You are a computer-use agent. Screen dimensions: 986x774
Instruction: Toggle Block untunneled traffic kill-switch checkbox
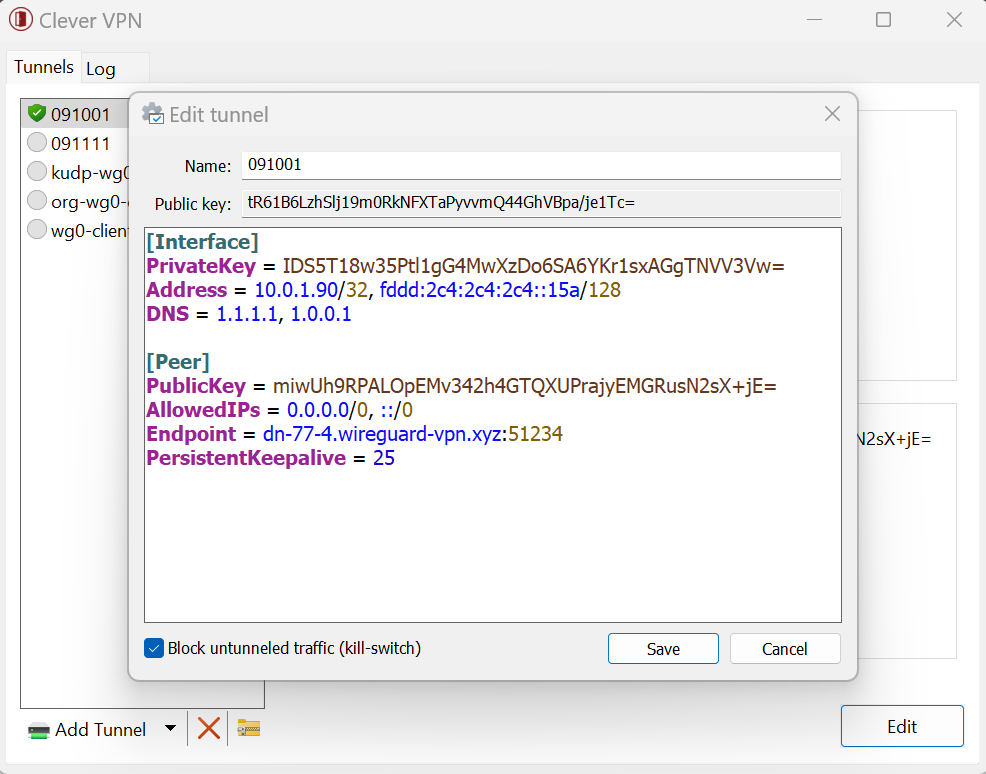(154, 648)
